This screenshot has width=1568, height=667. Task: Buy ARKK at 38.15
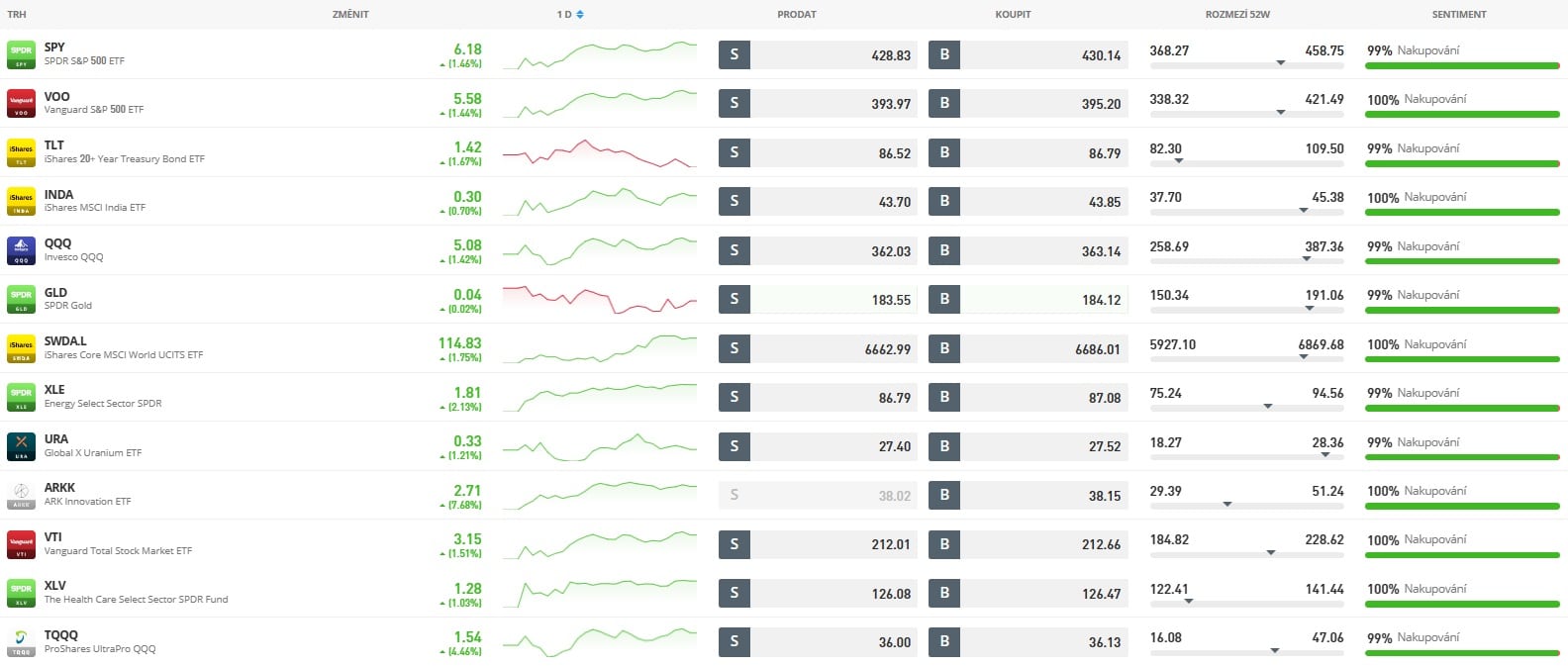point(1028,495)
